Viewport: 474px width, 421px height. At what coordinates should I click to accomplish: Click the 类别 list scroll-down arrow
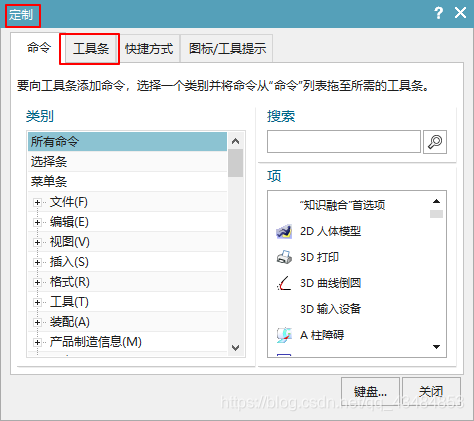(x=236, y=348)
